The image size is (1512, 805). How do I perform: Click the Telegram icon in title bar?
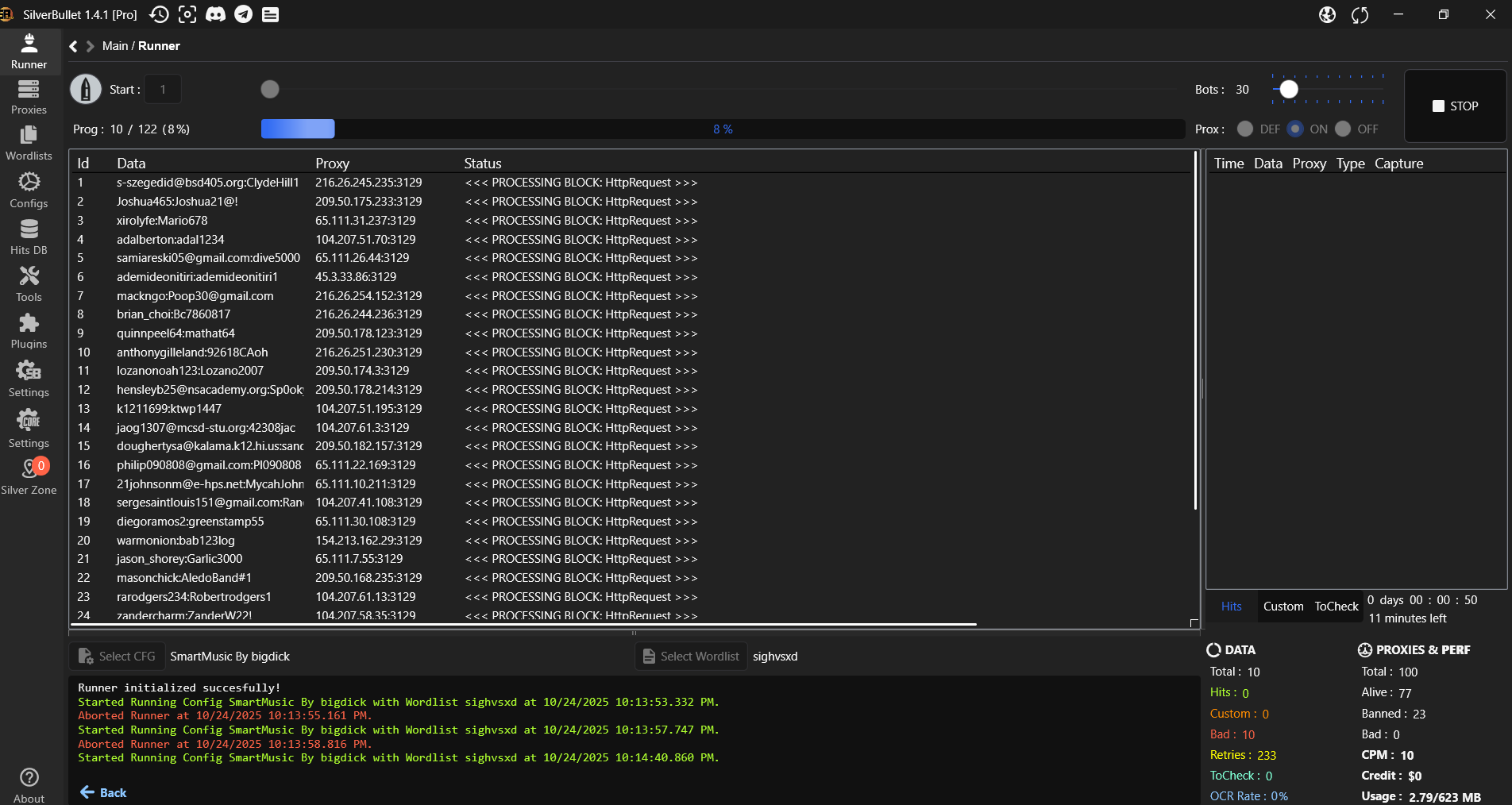[243, 14]
